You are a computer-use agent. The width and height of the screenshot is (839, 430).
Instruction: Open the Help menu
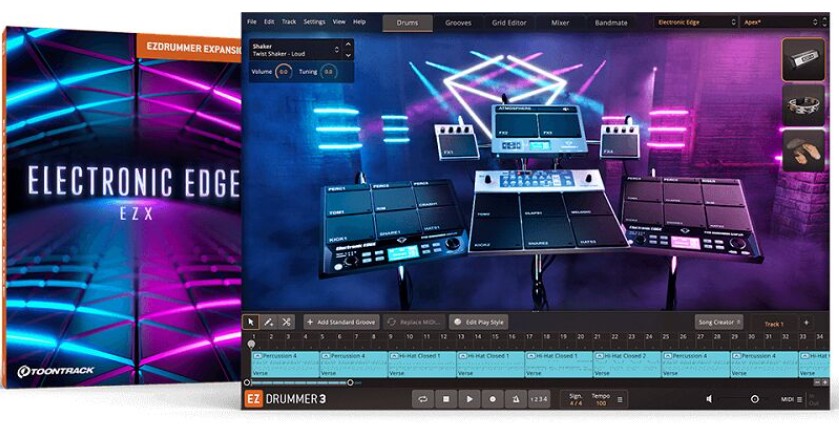[x=359, y=22]
